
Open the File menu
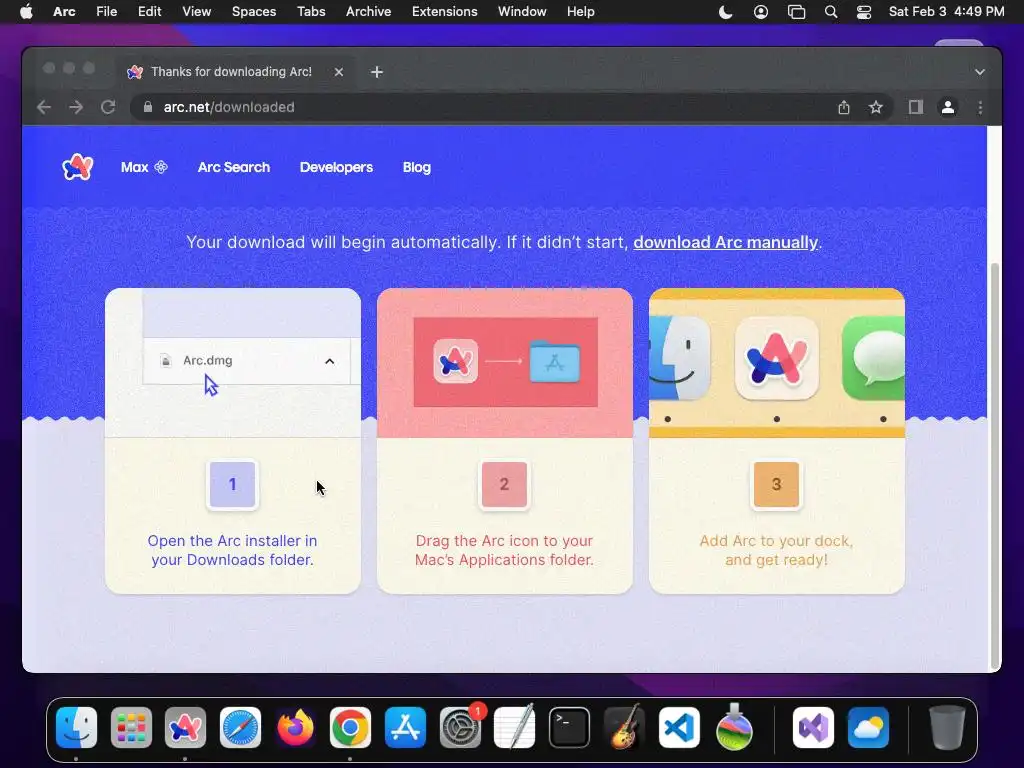106,12
